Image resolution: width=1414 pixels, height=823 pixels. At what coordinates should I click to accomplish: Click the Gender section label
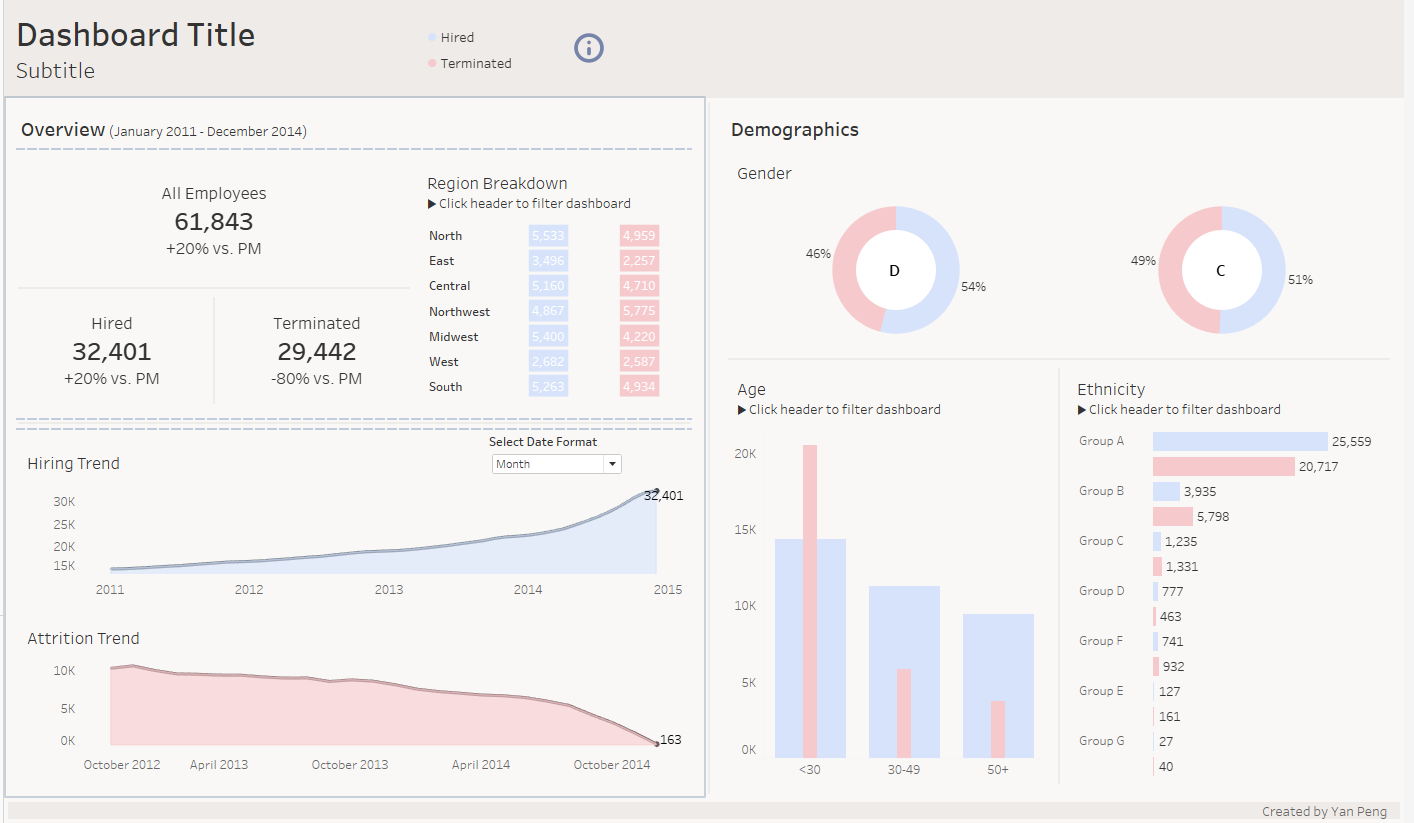tap(764, 174)
